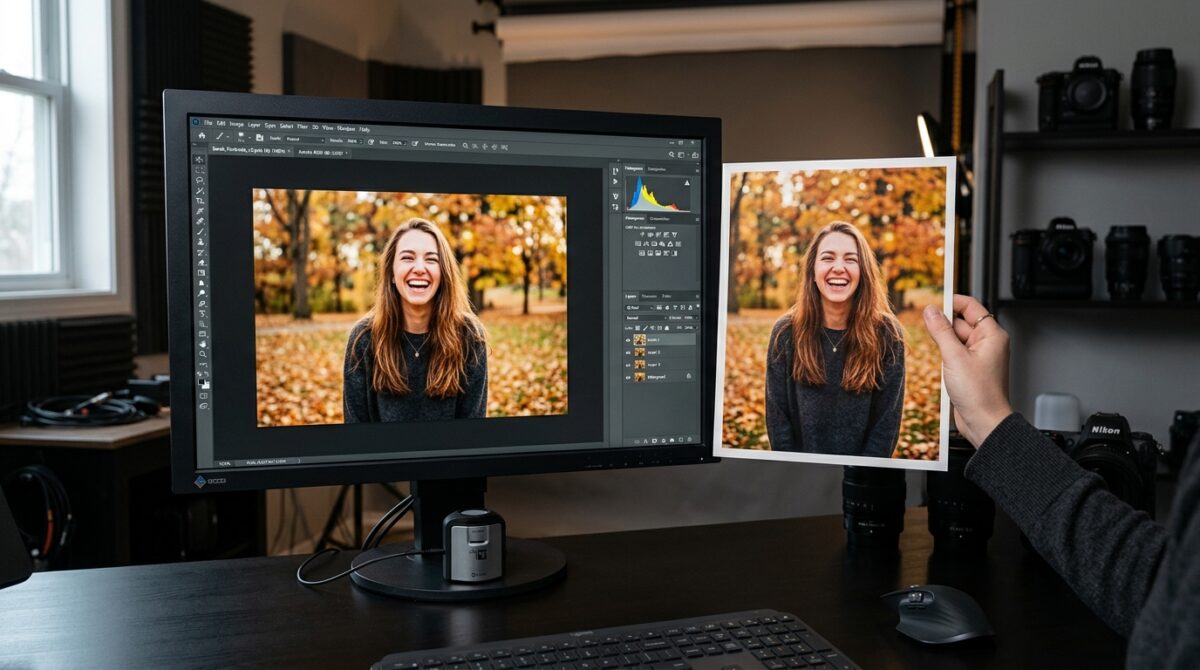The width and height of the screenshot is (1200, 670).
Task: Open the layer Opacity dropdown
Action: [x=690, y=317]
